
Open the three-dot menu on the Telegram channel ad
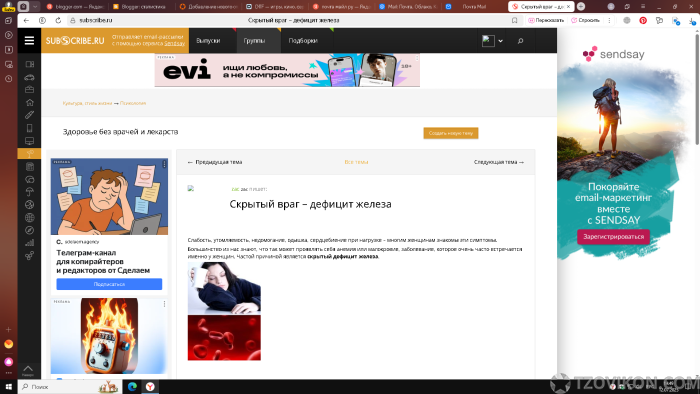[x=164, y=164]
